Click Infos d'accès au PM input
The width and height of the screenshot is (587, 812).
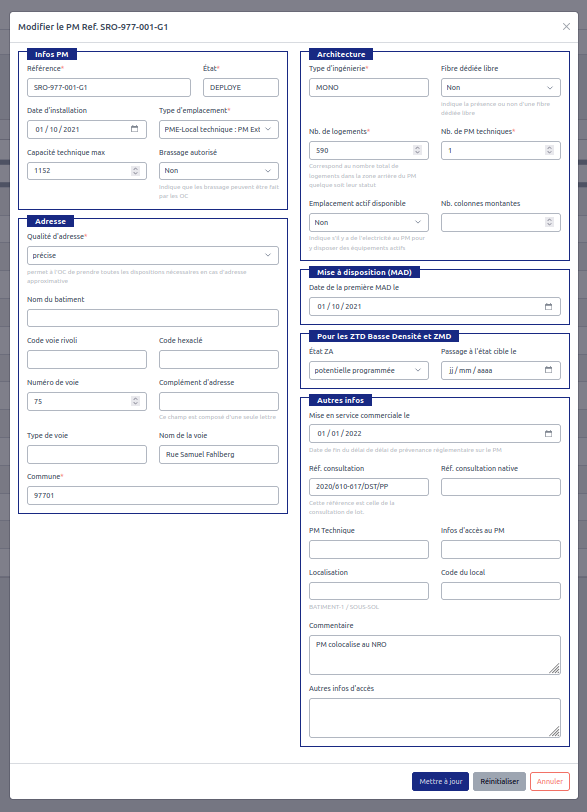(501, 549)
